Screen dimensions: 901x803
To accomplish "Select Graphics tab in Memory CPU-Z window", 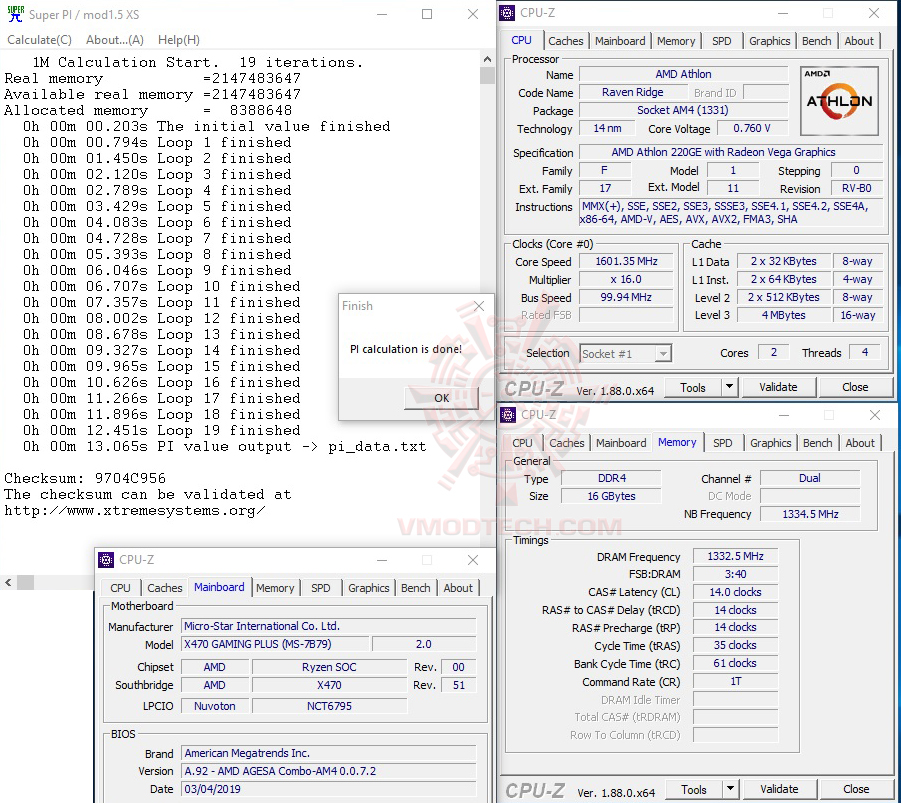I will click(771, 443).
